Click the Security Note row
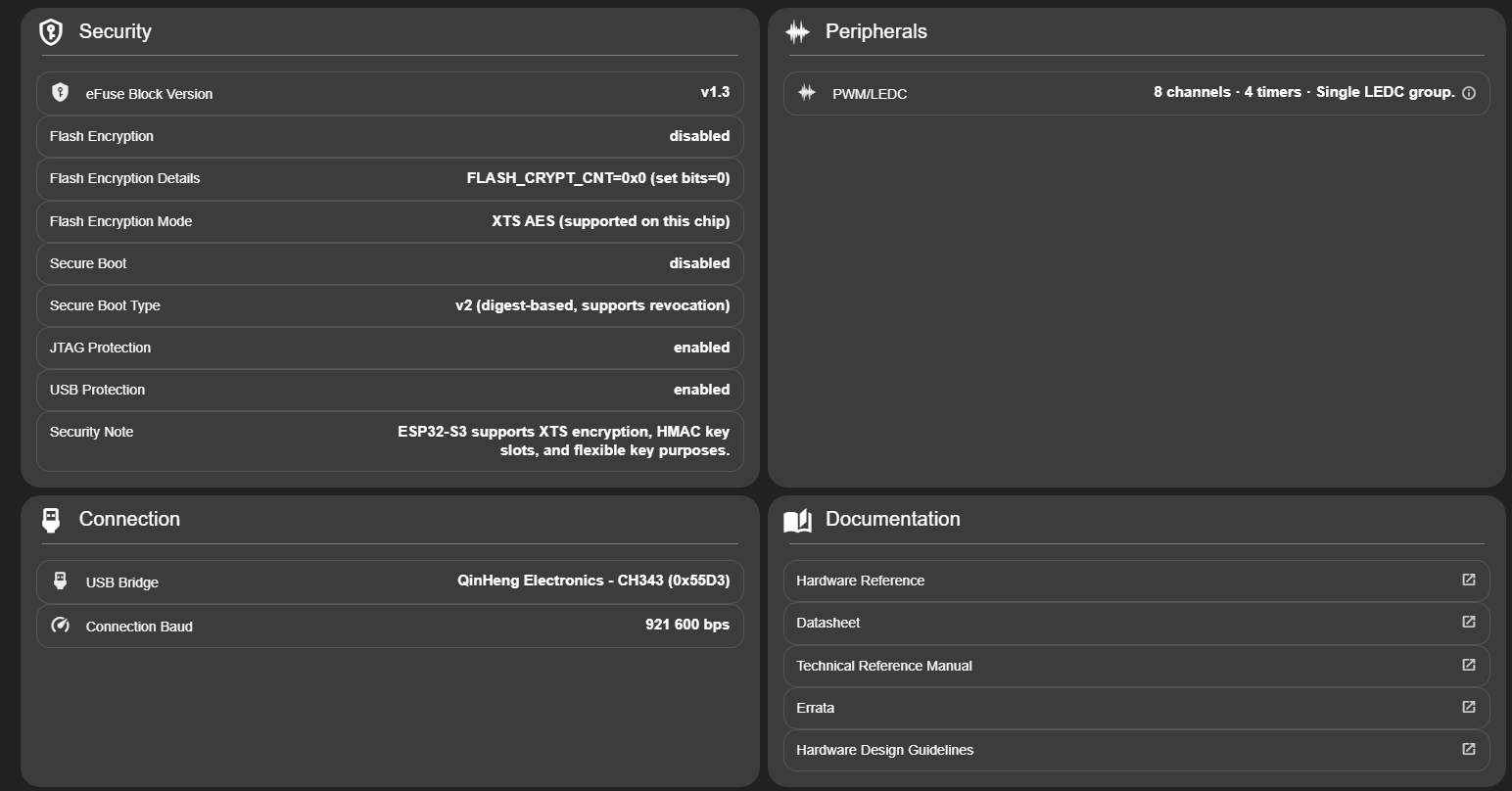The image size is (1512, 791). [390, 442]
